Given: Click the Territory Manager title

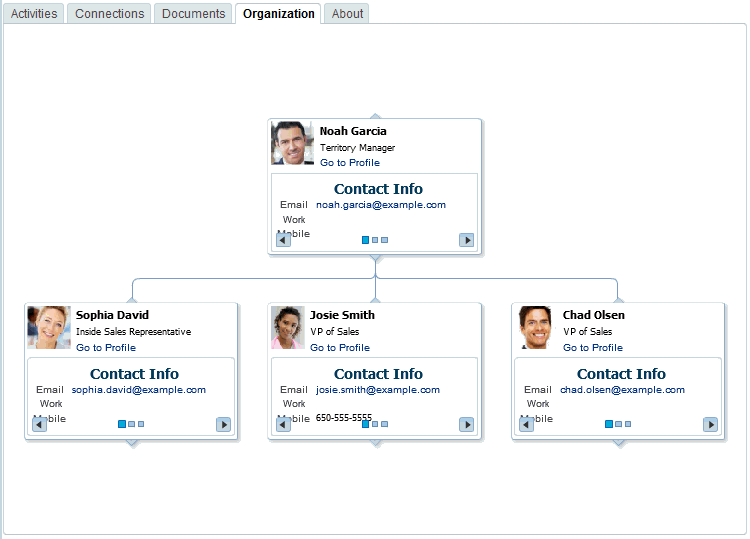Looking at the screenshot, I should point(357,148).
